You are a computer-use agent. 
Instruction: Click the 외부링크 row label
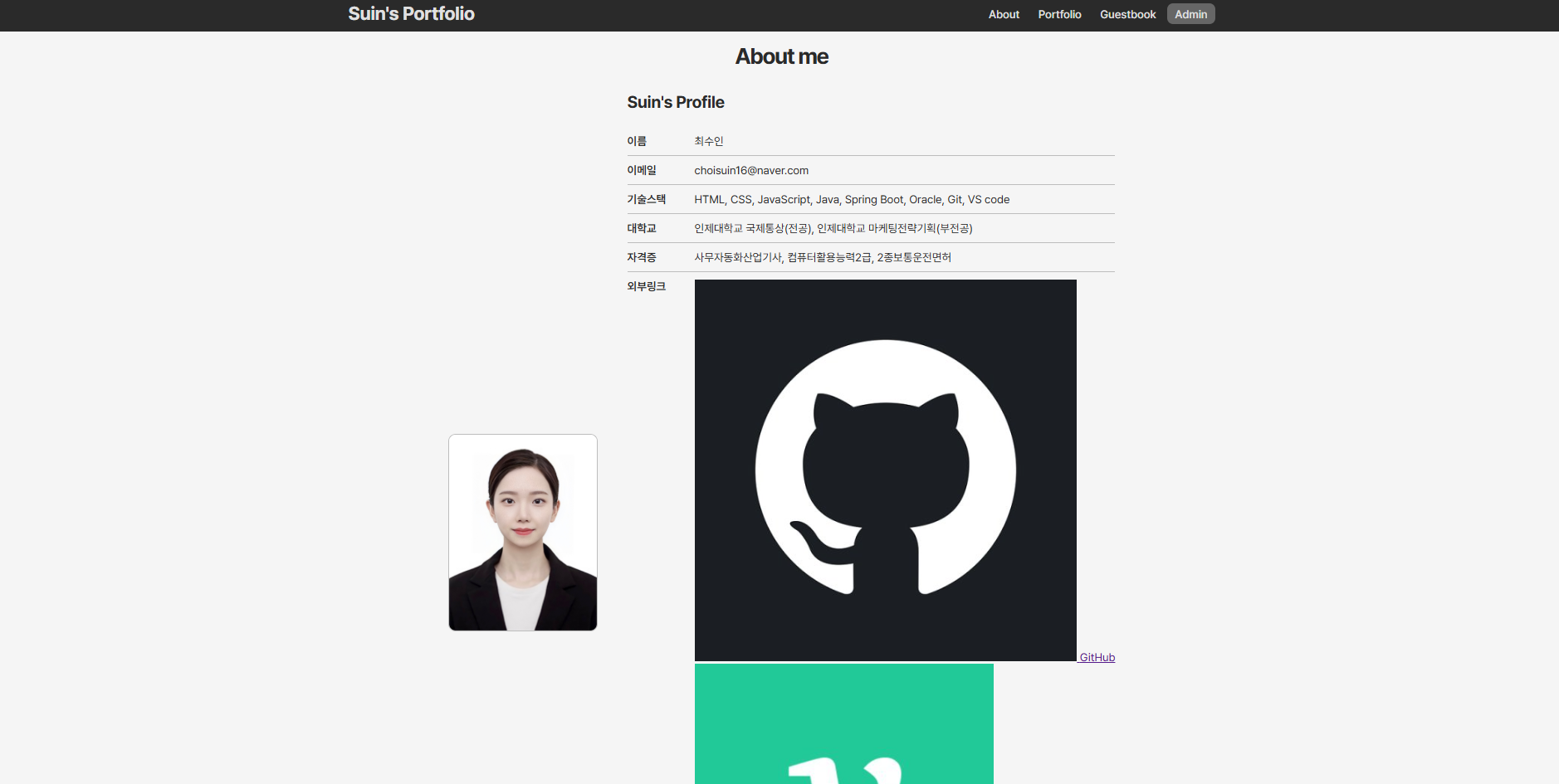click(x=645, y=285)
